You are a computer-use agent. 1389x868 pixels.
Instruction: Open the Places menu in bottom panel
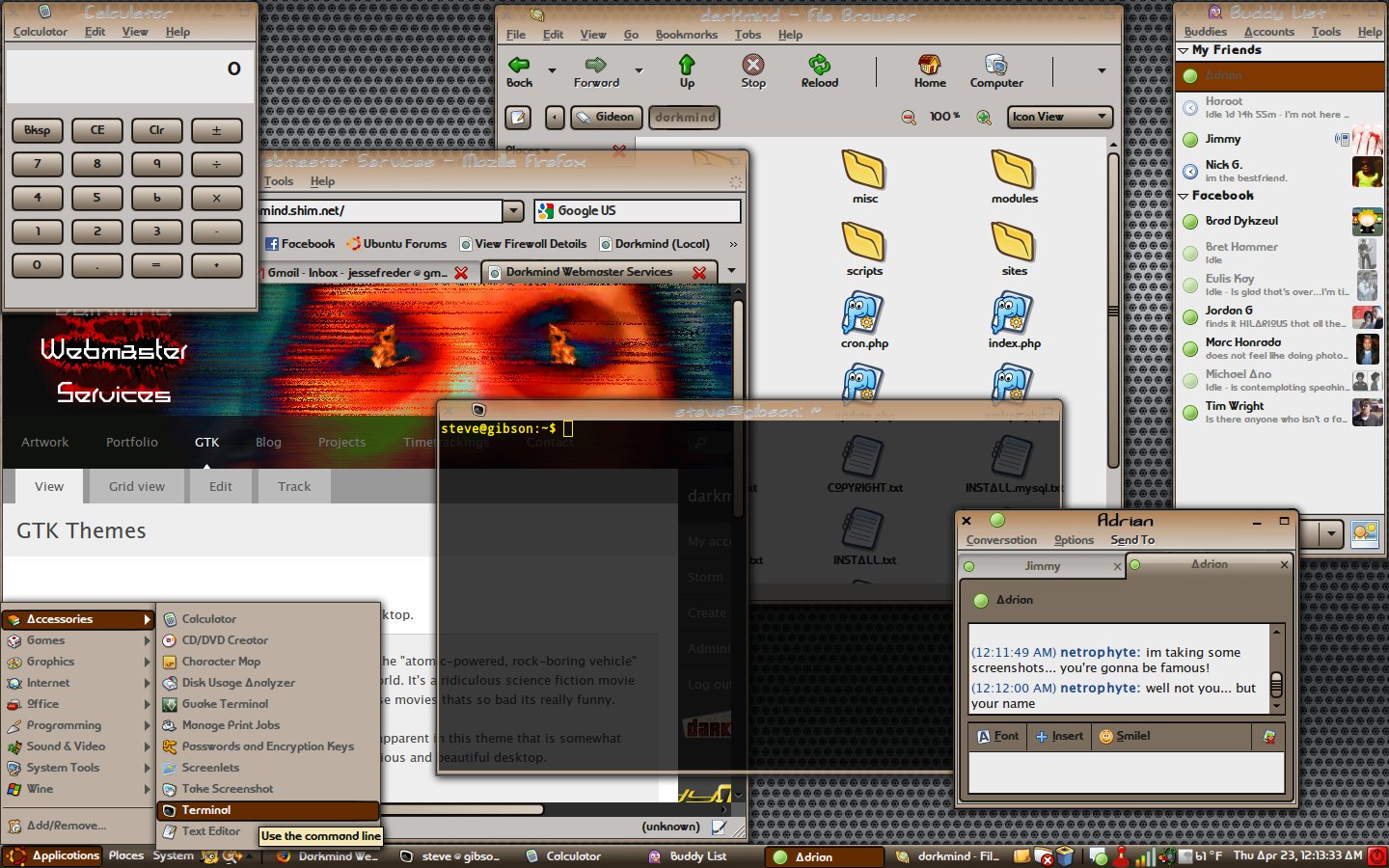point(126,855)
